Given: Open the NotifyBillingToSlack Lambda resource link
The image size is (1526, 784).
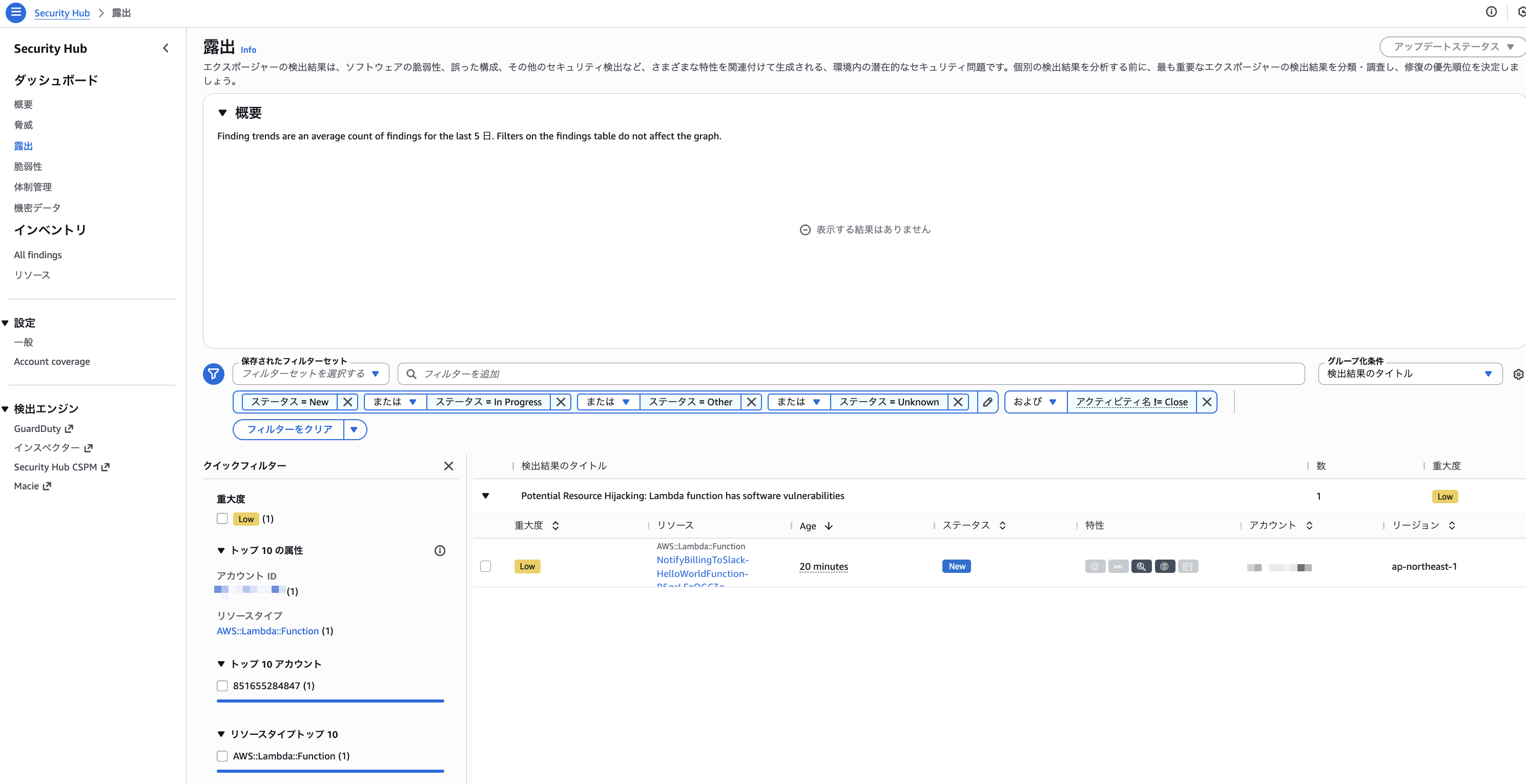Looking at the screenshot, I should coord(702,560).
